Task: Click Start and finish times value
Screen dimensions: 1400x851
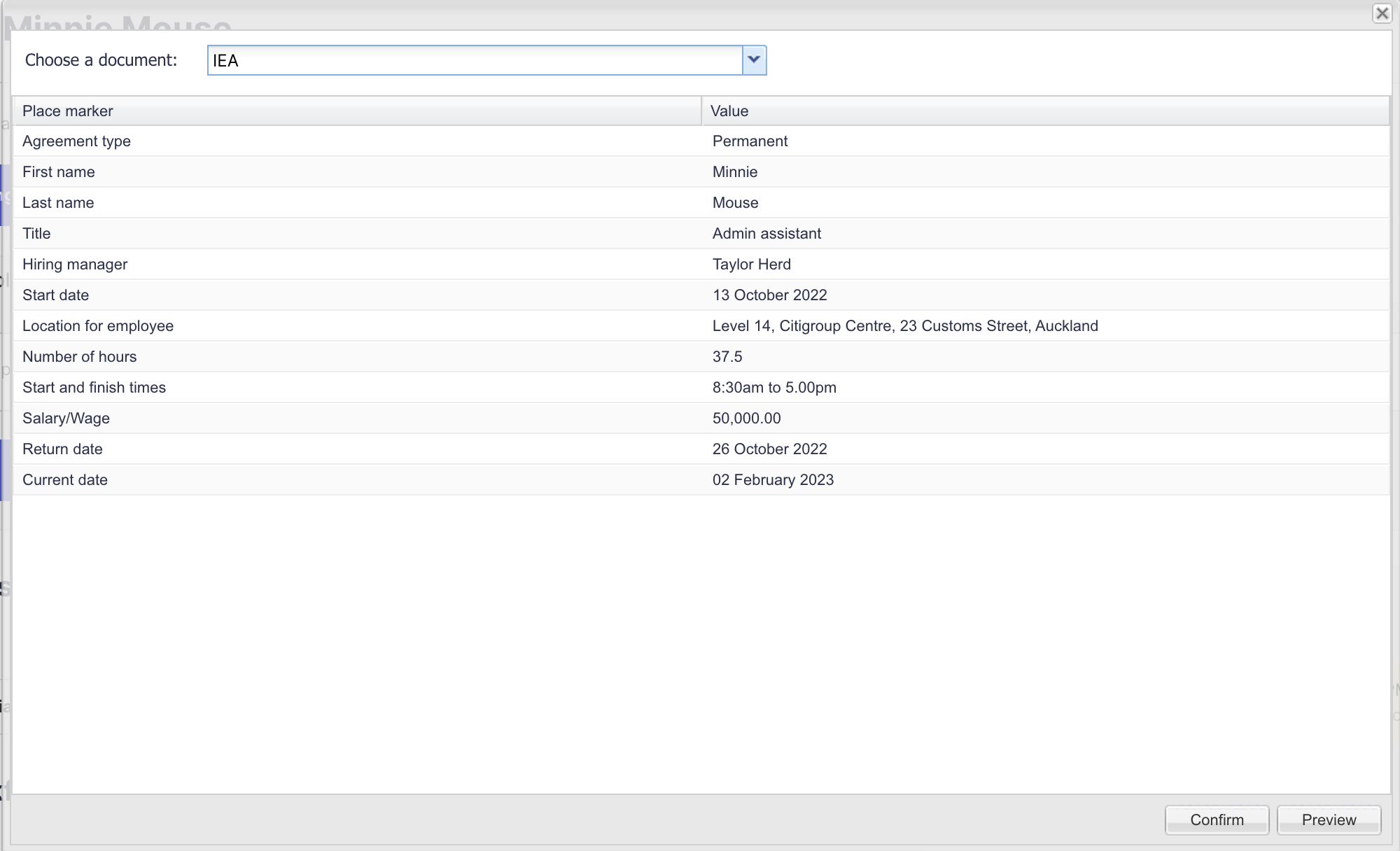Action: [774, 388]
